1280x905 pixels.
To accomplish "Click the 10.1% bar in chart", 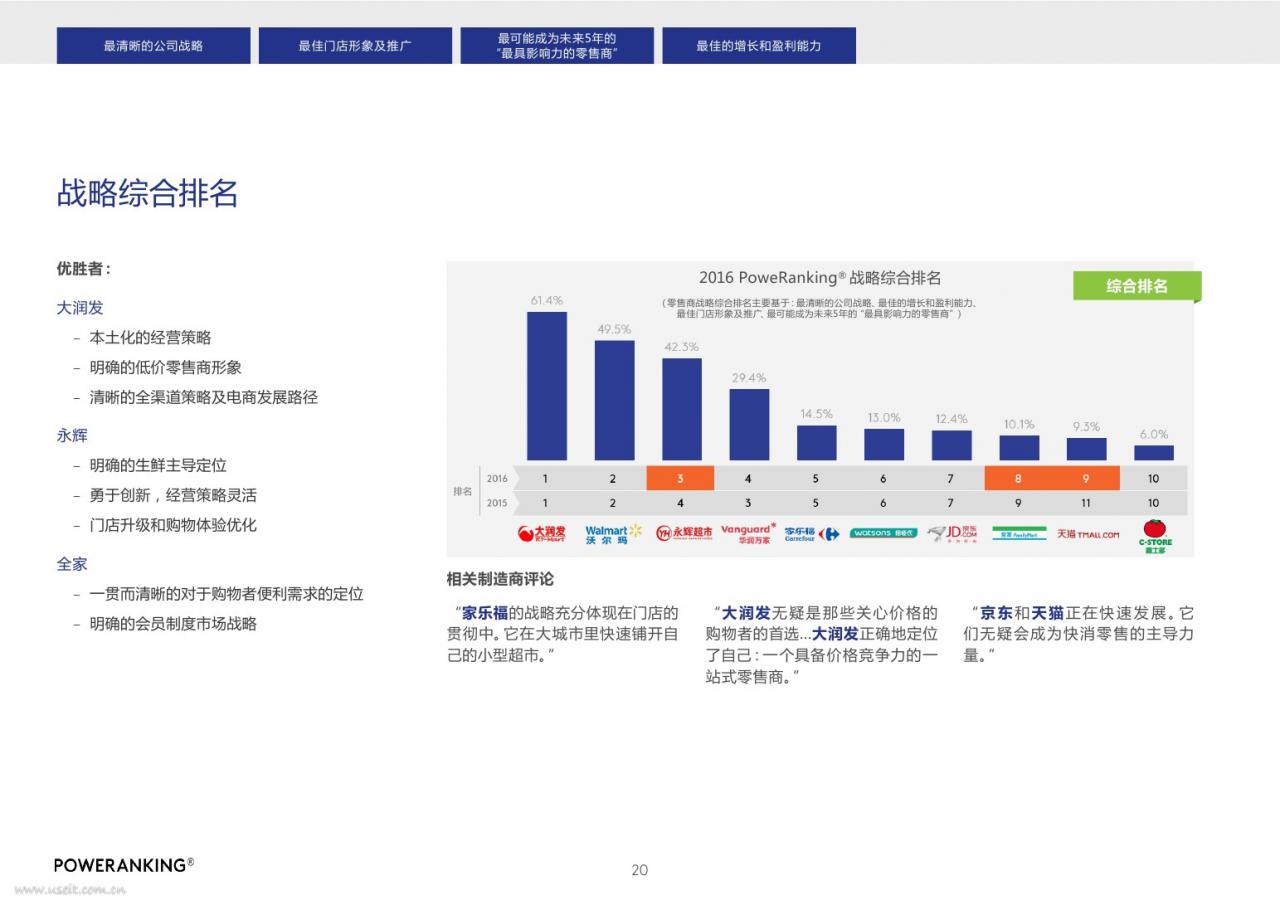I will coord(1019,448).
